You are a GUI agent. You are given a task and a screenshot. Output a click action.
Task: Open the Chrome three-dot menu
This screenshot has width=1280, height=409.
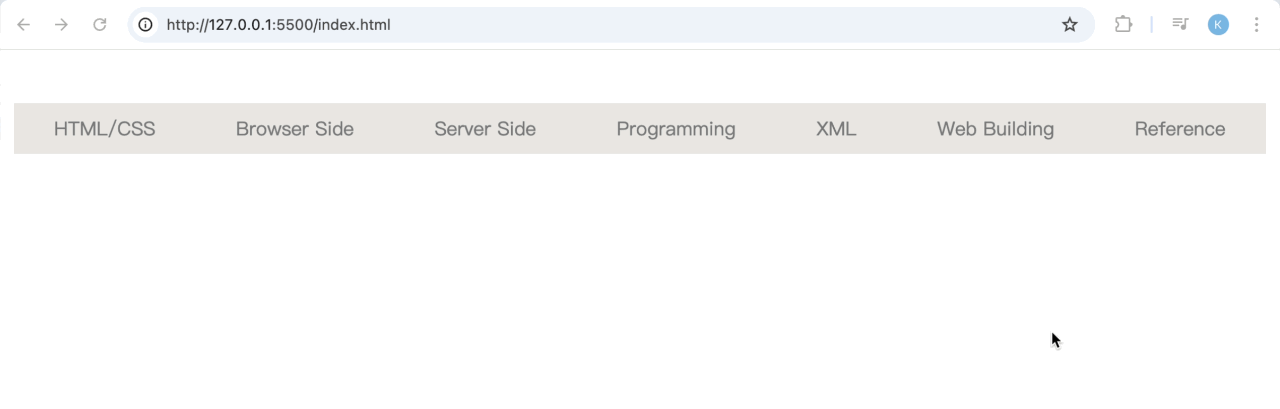1257,25
